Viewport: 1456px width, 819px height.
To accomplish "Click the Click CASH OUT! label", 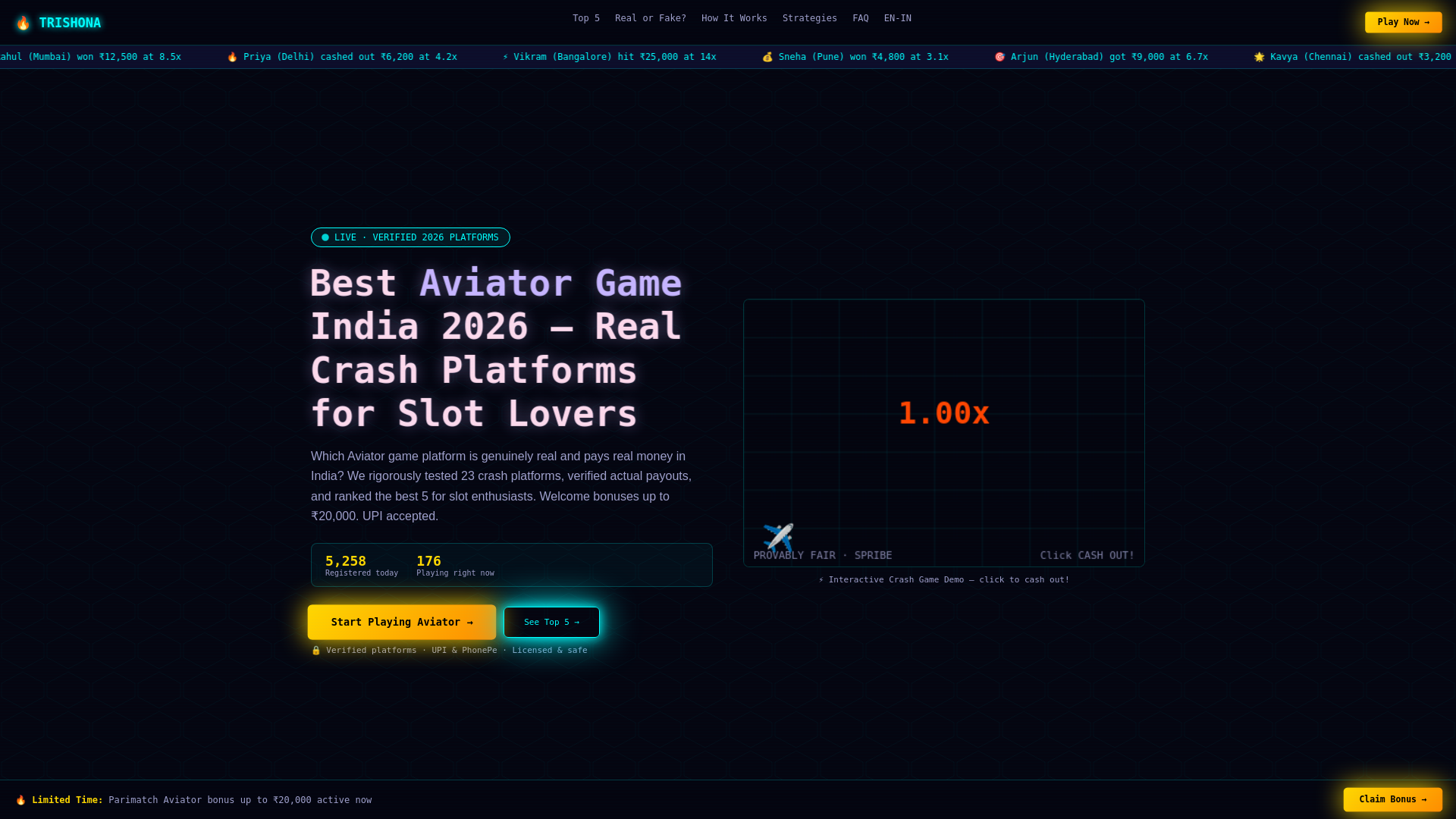I will pyautogui.click(x=1087, y=555).
